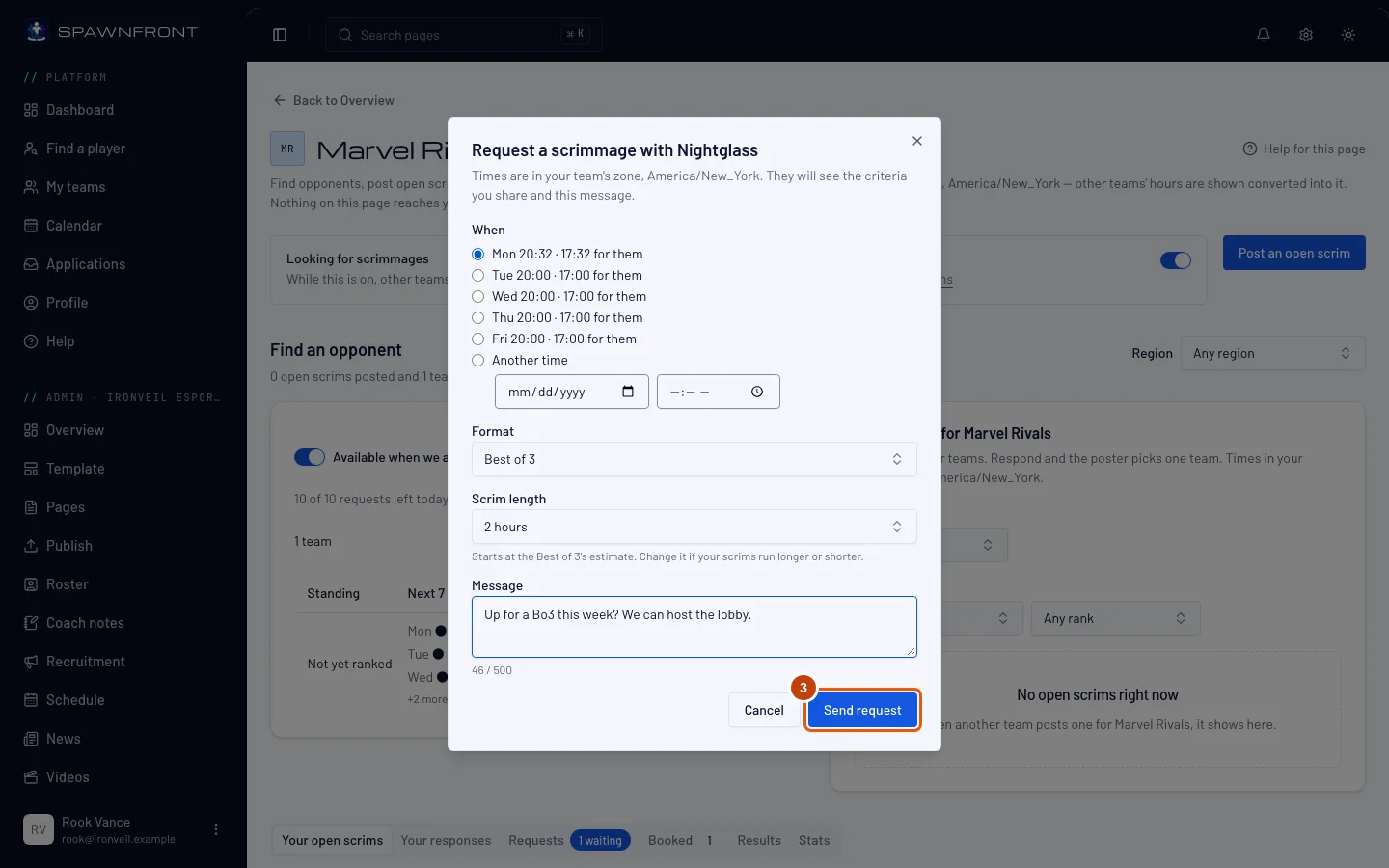Toggle the Available when we are switch
Screen dimensions: 1389x868
pos(310,457)
